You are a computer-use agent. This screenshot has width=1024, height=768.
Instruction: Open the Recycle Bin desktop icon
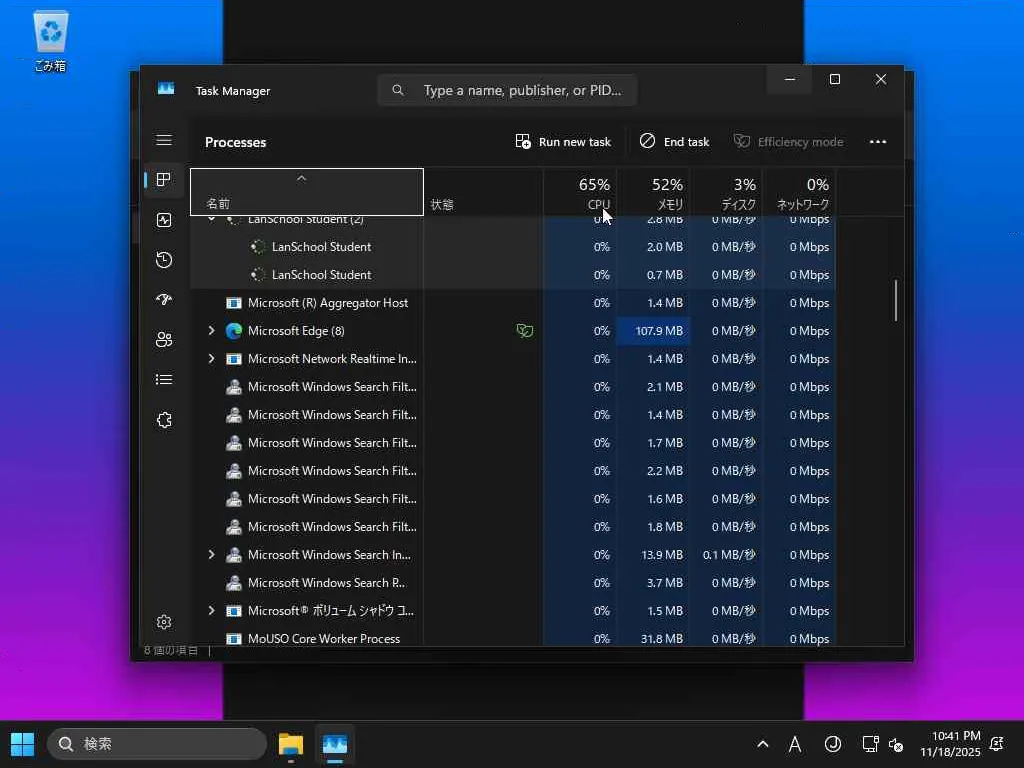(50, 40)
